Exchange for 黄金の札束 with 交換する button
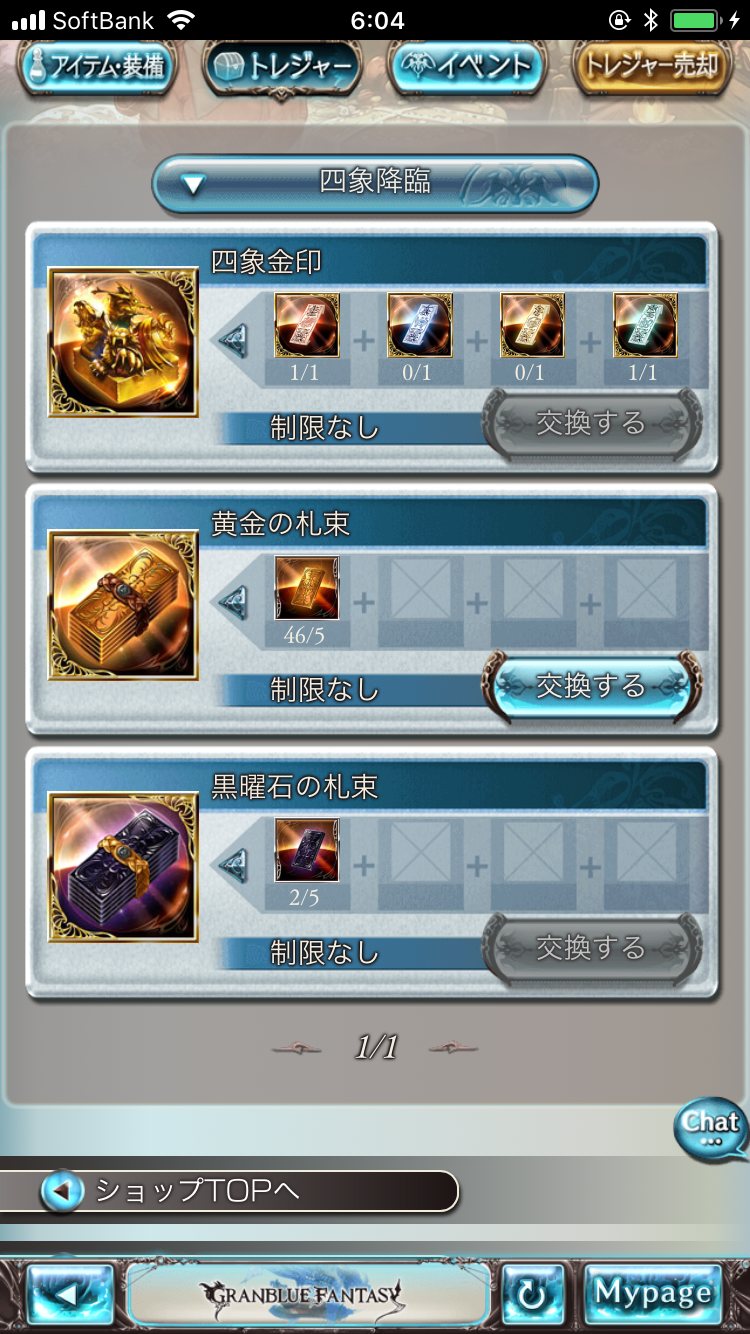Image resolution: width=750 pixels, height=1334 pixels. point(591,686)
